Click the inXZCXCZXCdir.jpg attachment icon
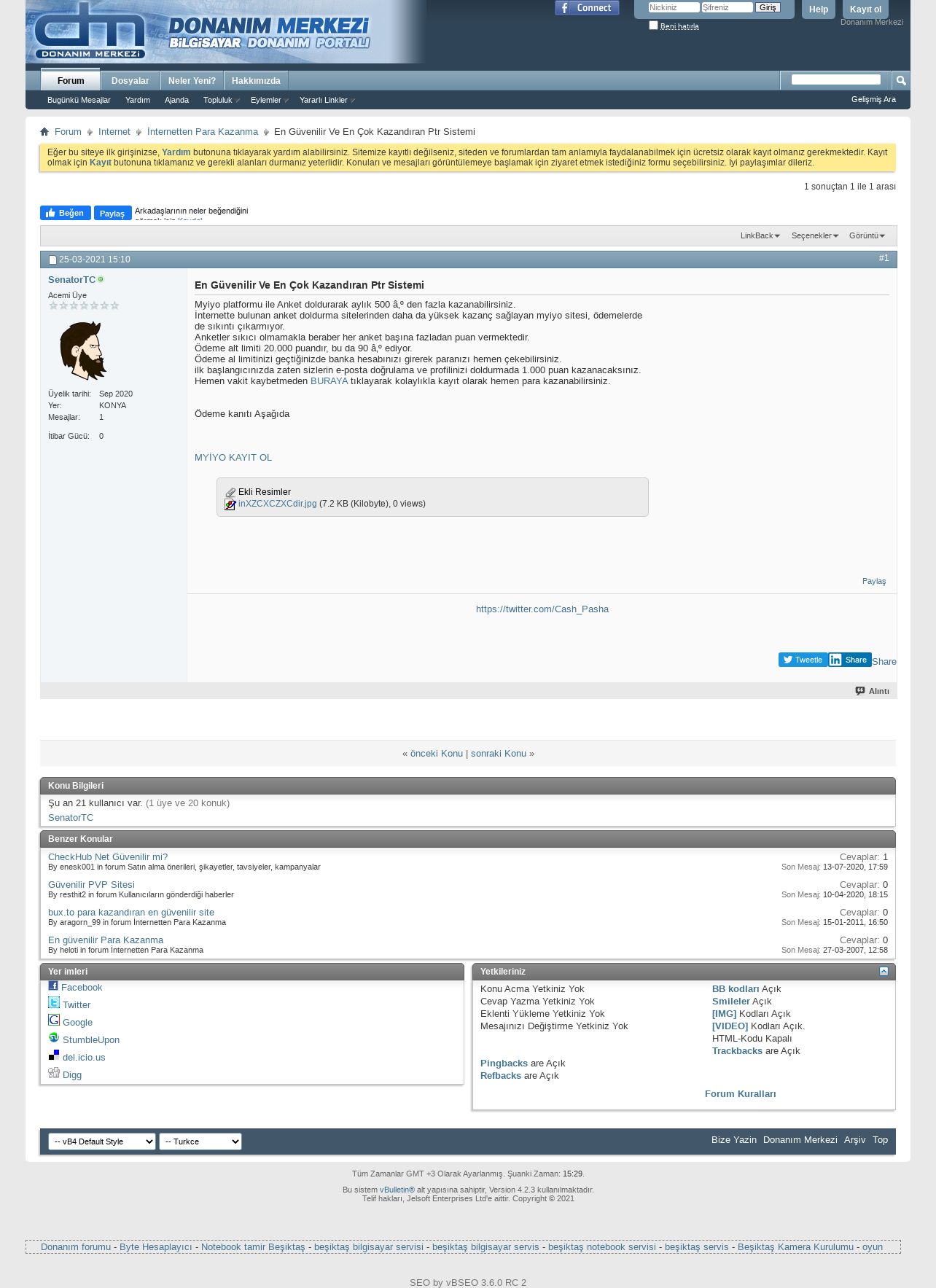The width and height of the screenshot is (936, 1288). pyautogui.click(x=230, y=504)
